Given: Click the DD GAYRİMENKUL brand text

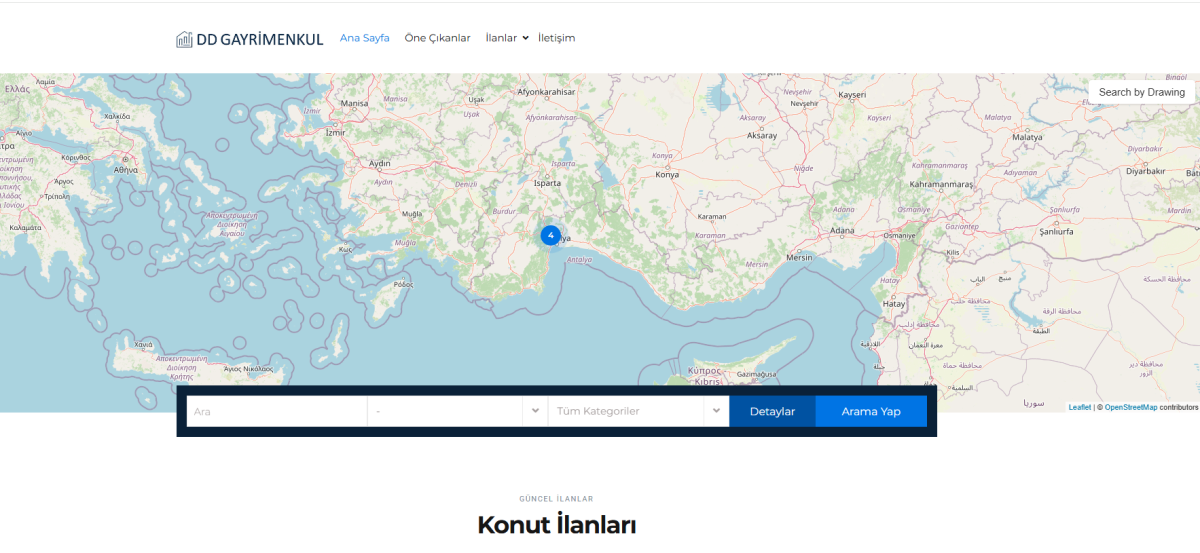Looking at the screenshot, I should point(260,39).
